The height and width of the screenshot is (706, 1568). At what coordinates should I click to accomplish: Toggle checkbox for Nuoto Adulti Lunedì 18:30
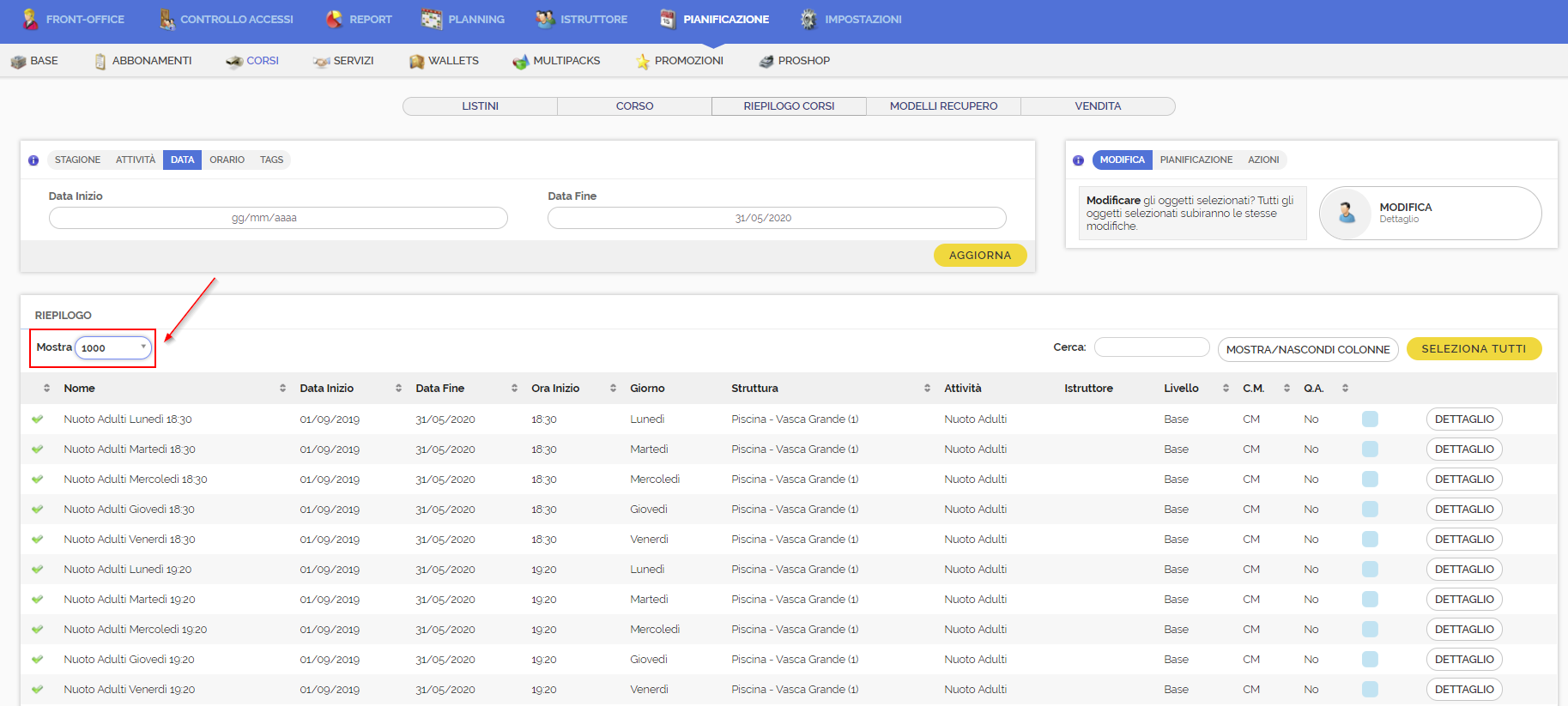1370,419
